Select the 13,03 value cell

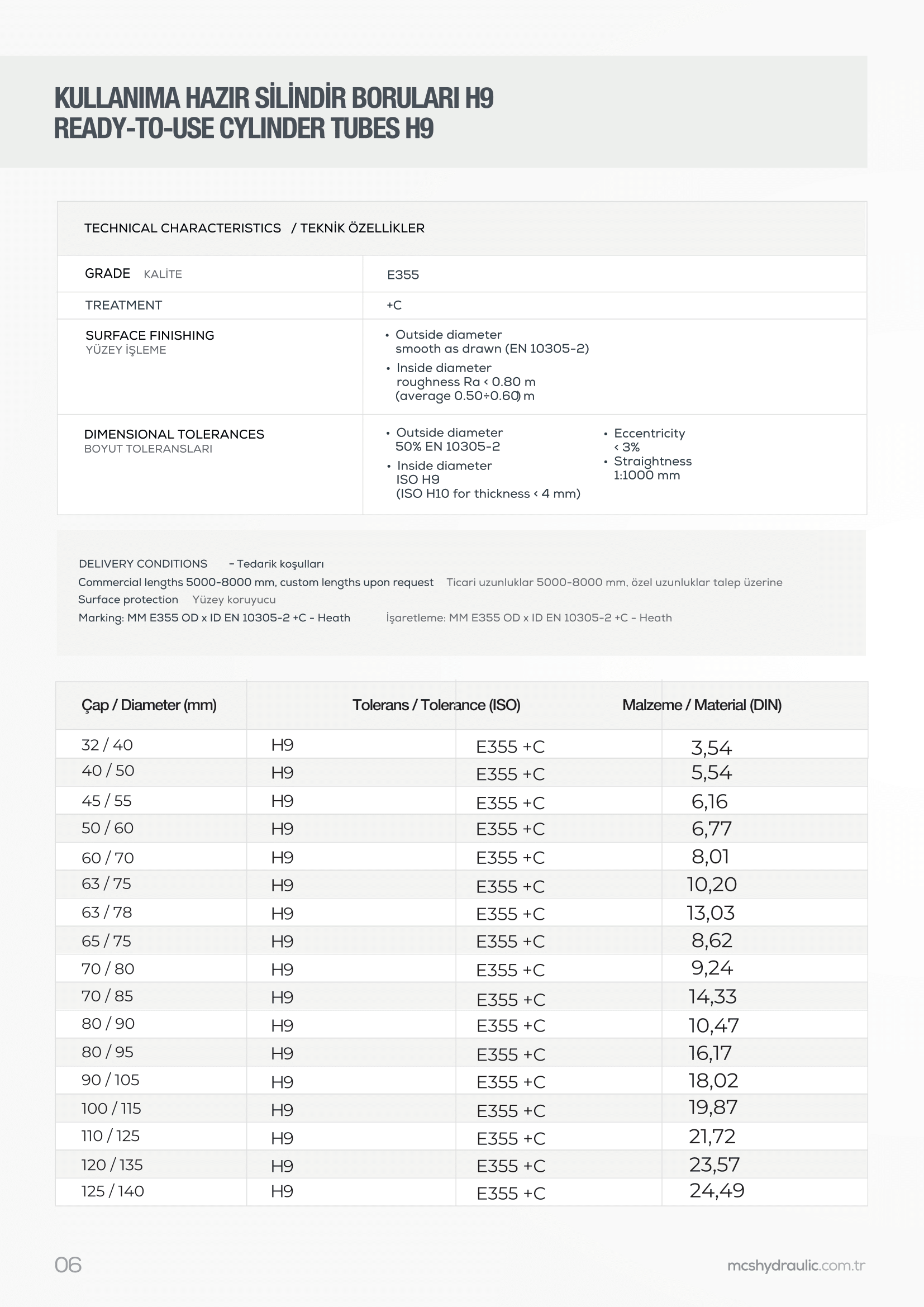[711, 913]
